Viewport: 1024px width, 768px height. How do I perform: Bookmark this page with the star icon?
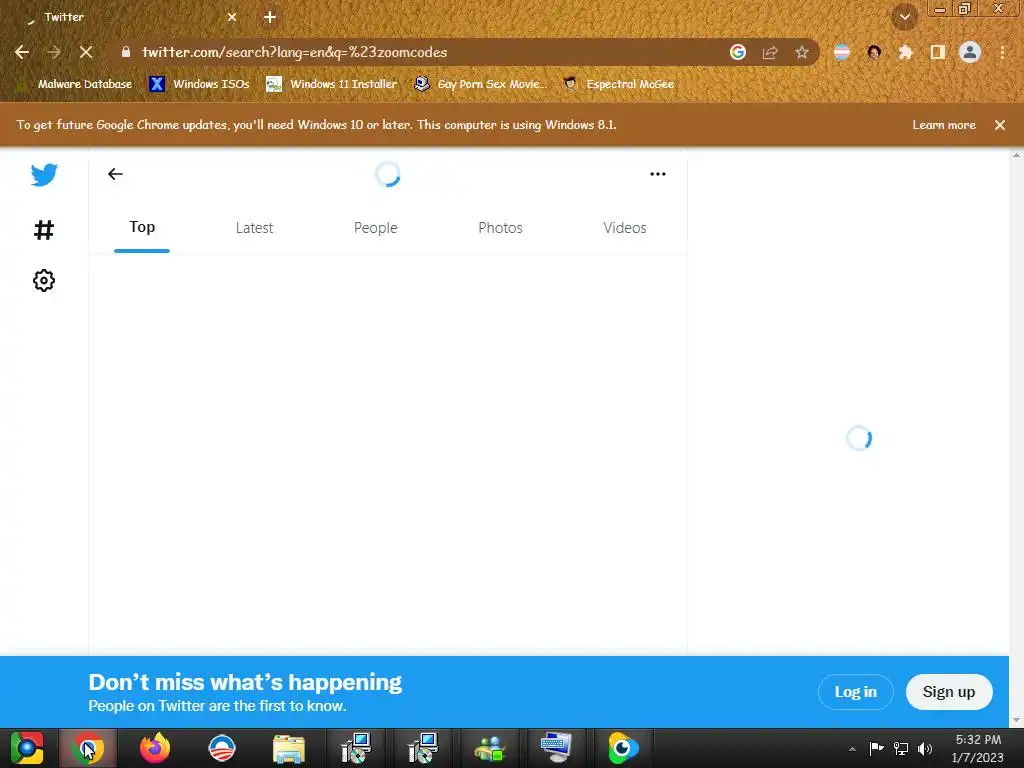[802, 52]
